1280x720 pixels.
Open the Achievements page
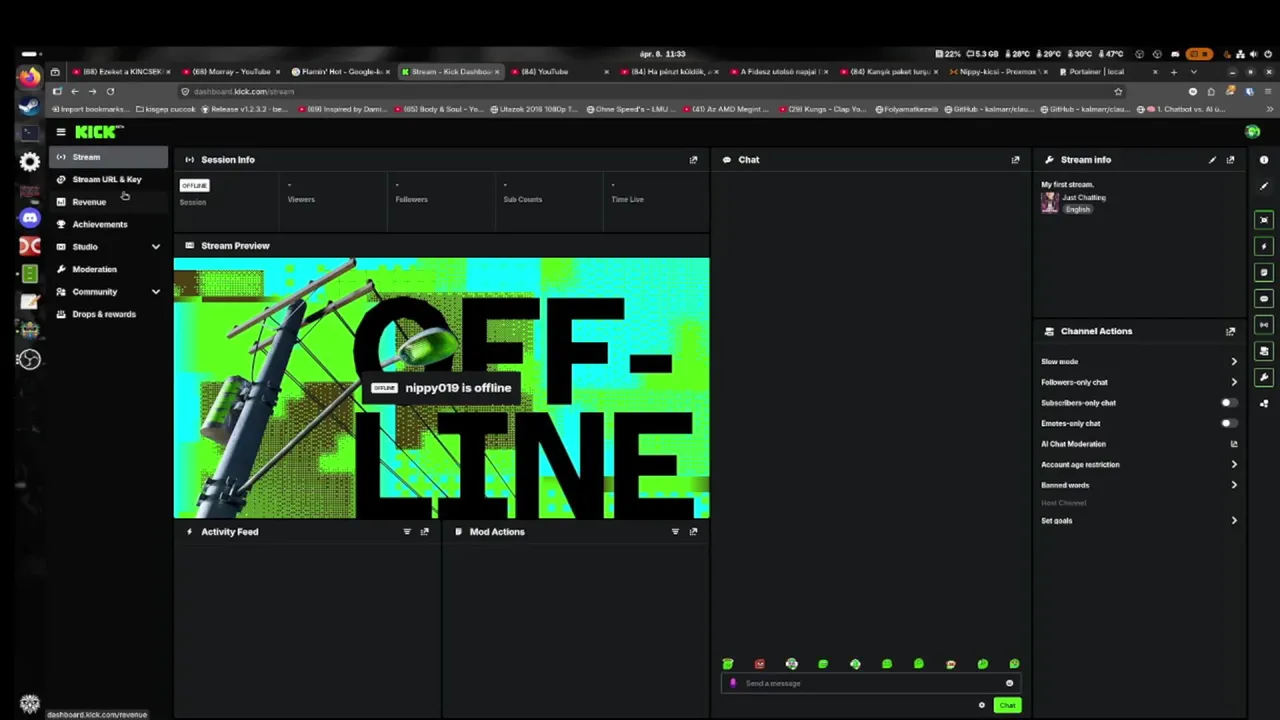tap(108, 225)
